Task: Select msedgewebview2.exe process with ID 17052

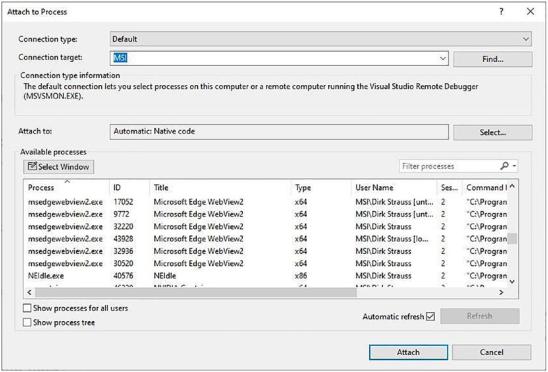Action: click(267, 202)
